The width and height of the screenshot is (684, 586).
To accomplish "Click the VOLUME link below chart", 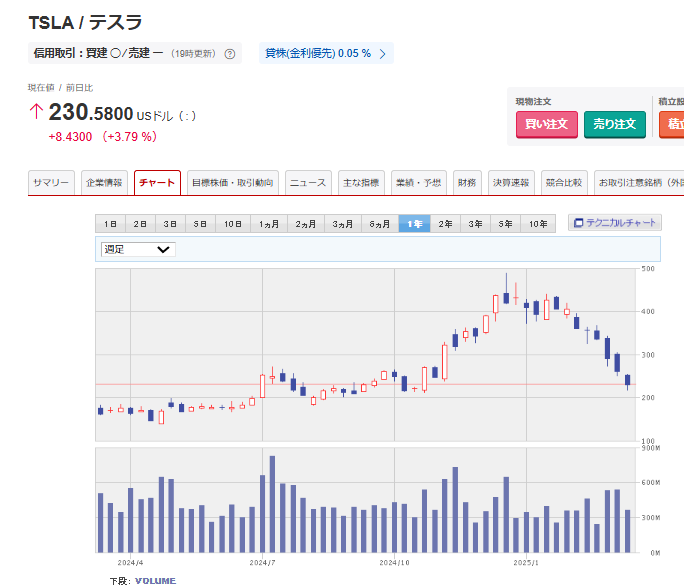I will pyautogui.click(x=155, y=581).
